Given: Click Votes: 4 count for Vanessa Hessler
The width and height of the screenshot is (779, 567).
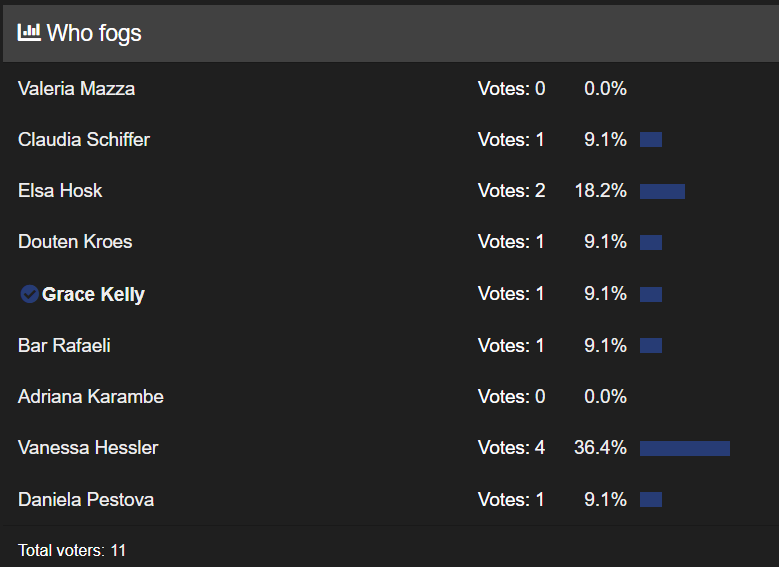Looking at the screenshot, I should 511,448.
